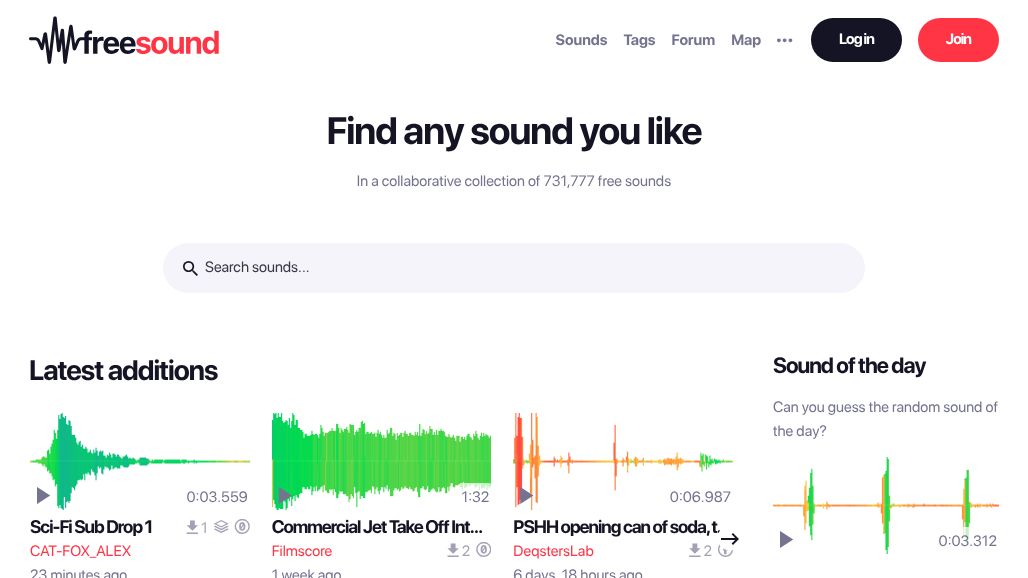
Task: Click the CC0 license icon on Sci-Fi Sub Drop 1
Action: pyautogui.click(x=242, y=526)
